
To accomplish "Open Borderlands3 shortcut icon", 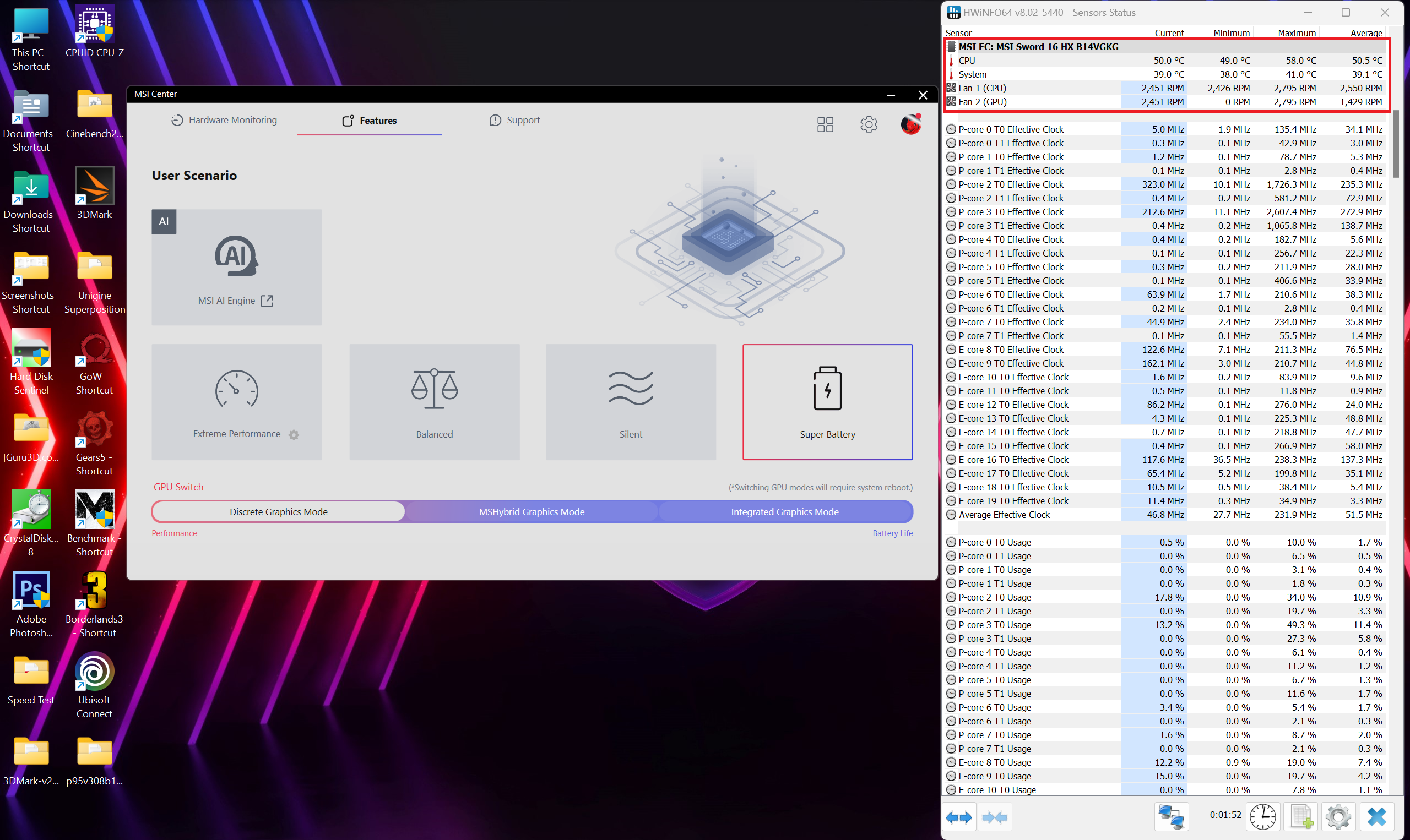I will point(94,604).
